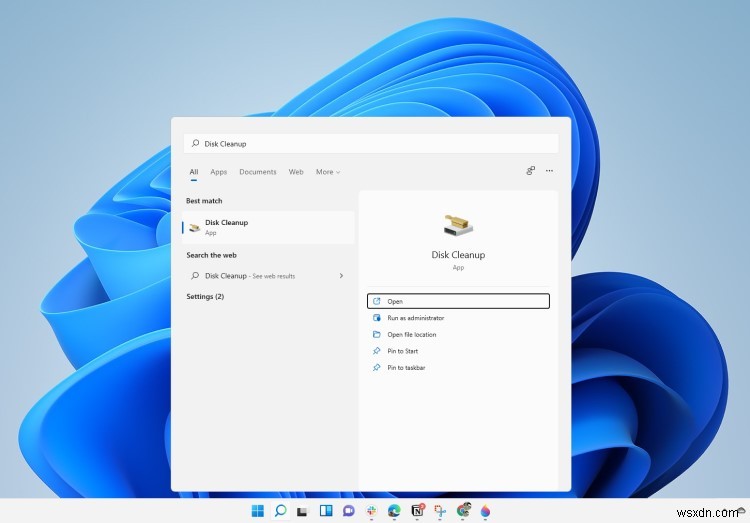Screen dimensions: 750x523
Task: Open the flame-drop app on the taskbar
Action: (x=485, y=511)
